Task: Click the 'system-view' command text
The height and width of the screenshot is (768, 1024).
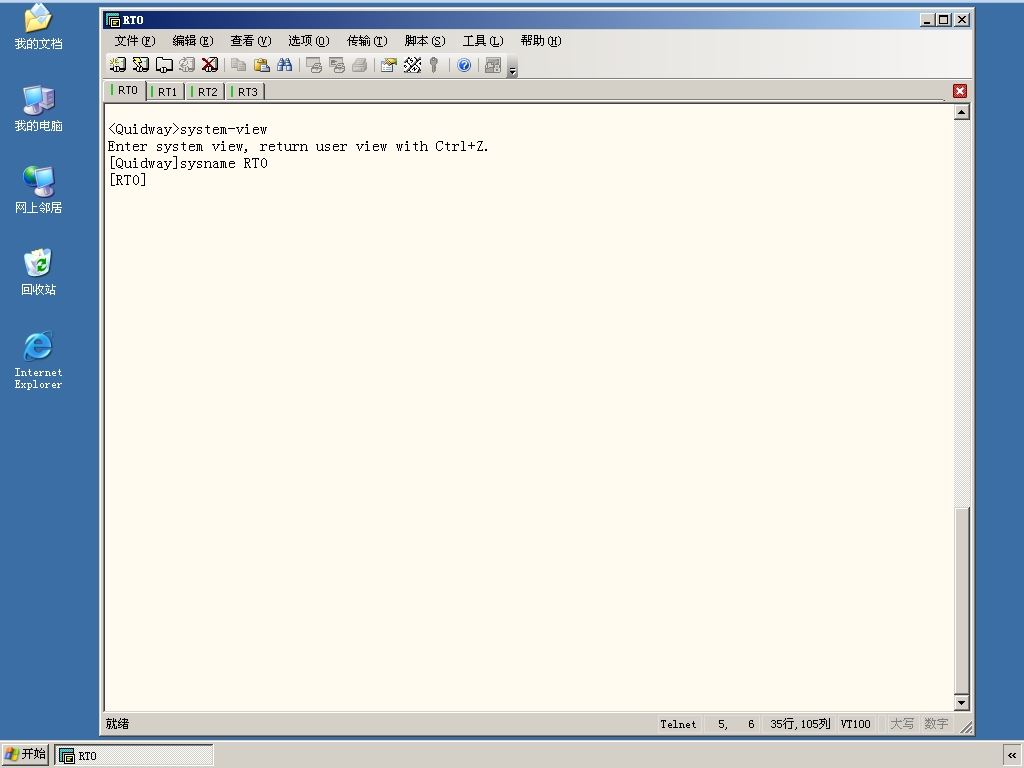Action: click(x=223, y=129)
